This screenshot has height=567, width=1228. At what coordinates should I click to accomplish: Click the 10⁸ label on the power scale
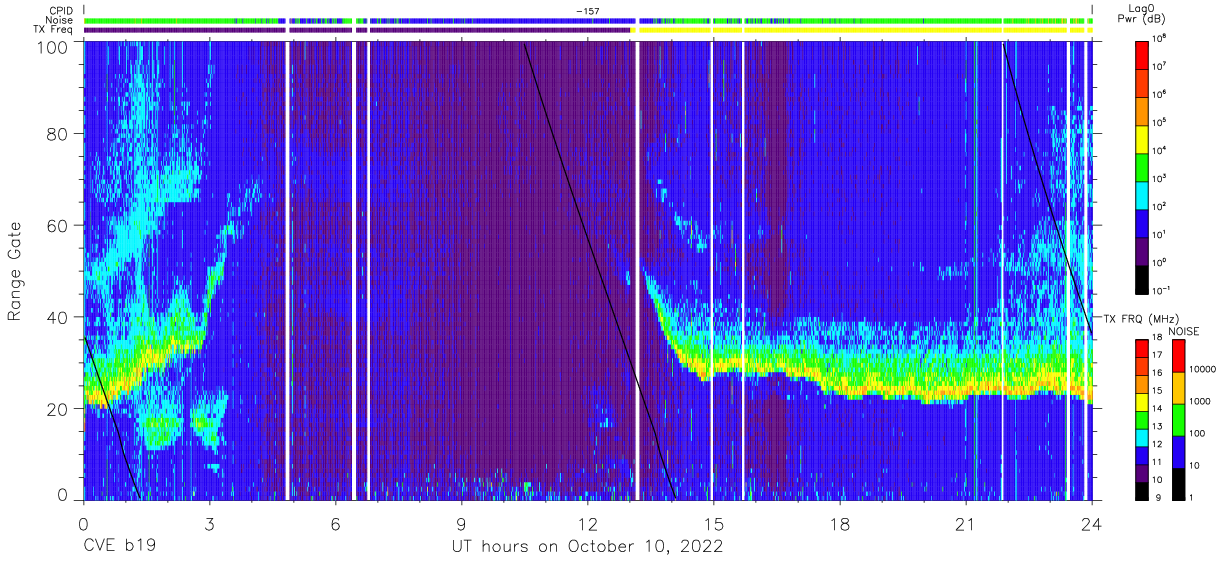[1160, 38]
